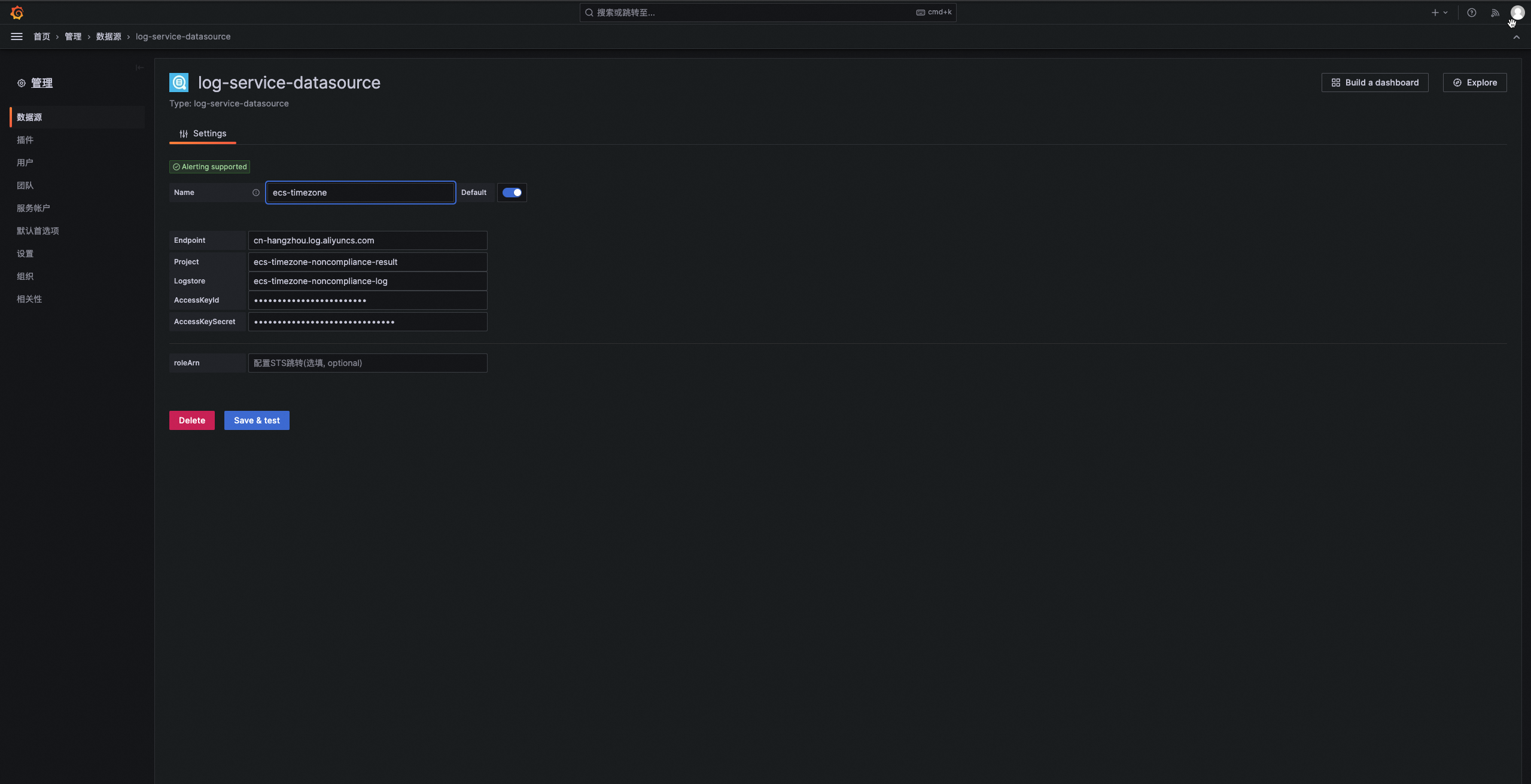
Task: Click the log-service-datasource plugin logo
Action: (179, 83)
